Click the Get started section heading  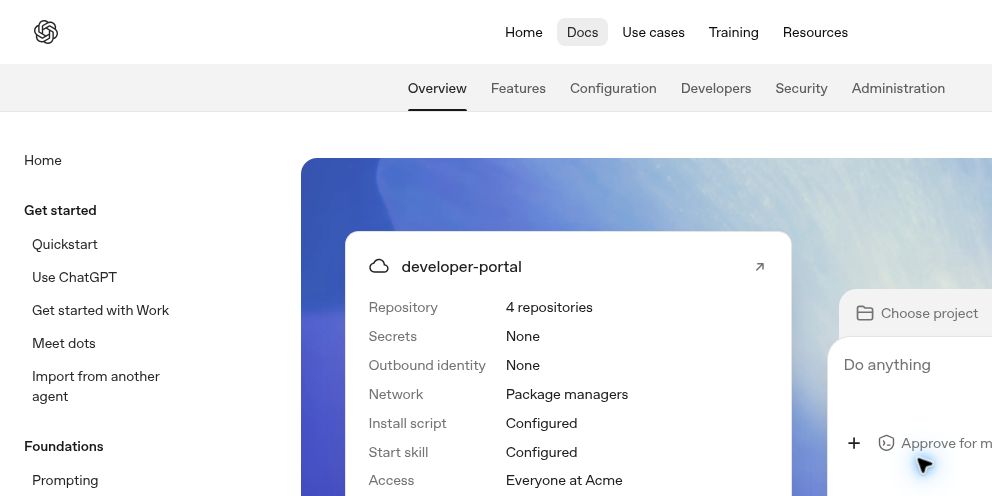click(x=60, y=210)
